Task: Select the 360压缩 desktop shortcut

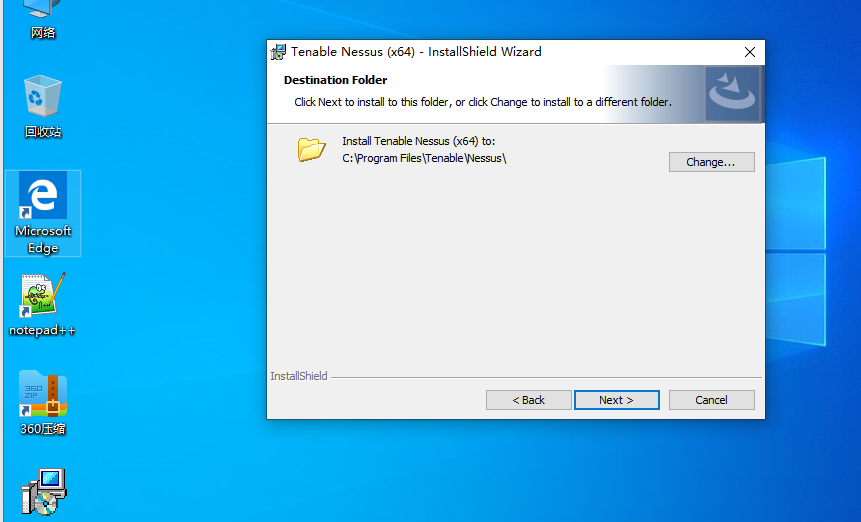Action: [x=43, y=403]
